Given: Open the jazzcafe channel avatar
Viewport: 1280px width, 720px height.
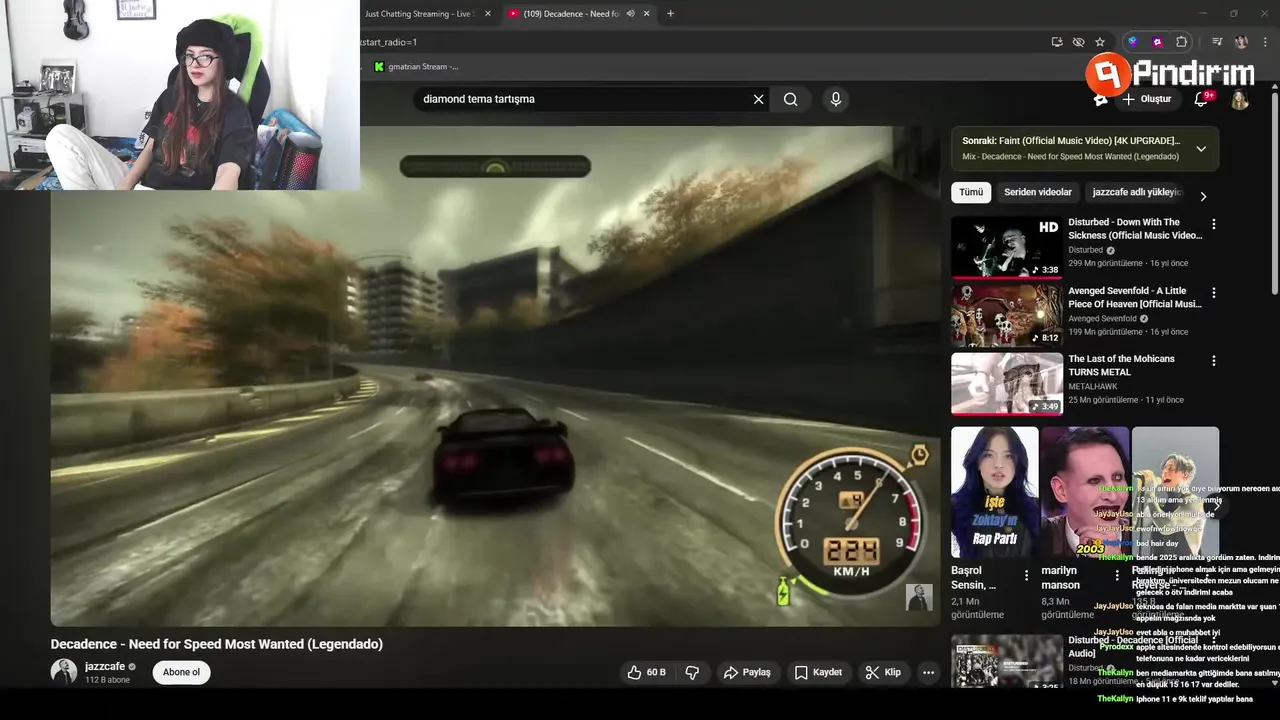Looking at the screenshot, I should point(64,672).
